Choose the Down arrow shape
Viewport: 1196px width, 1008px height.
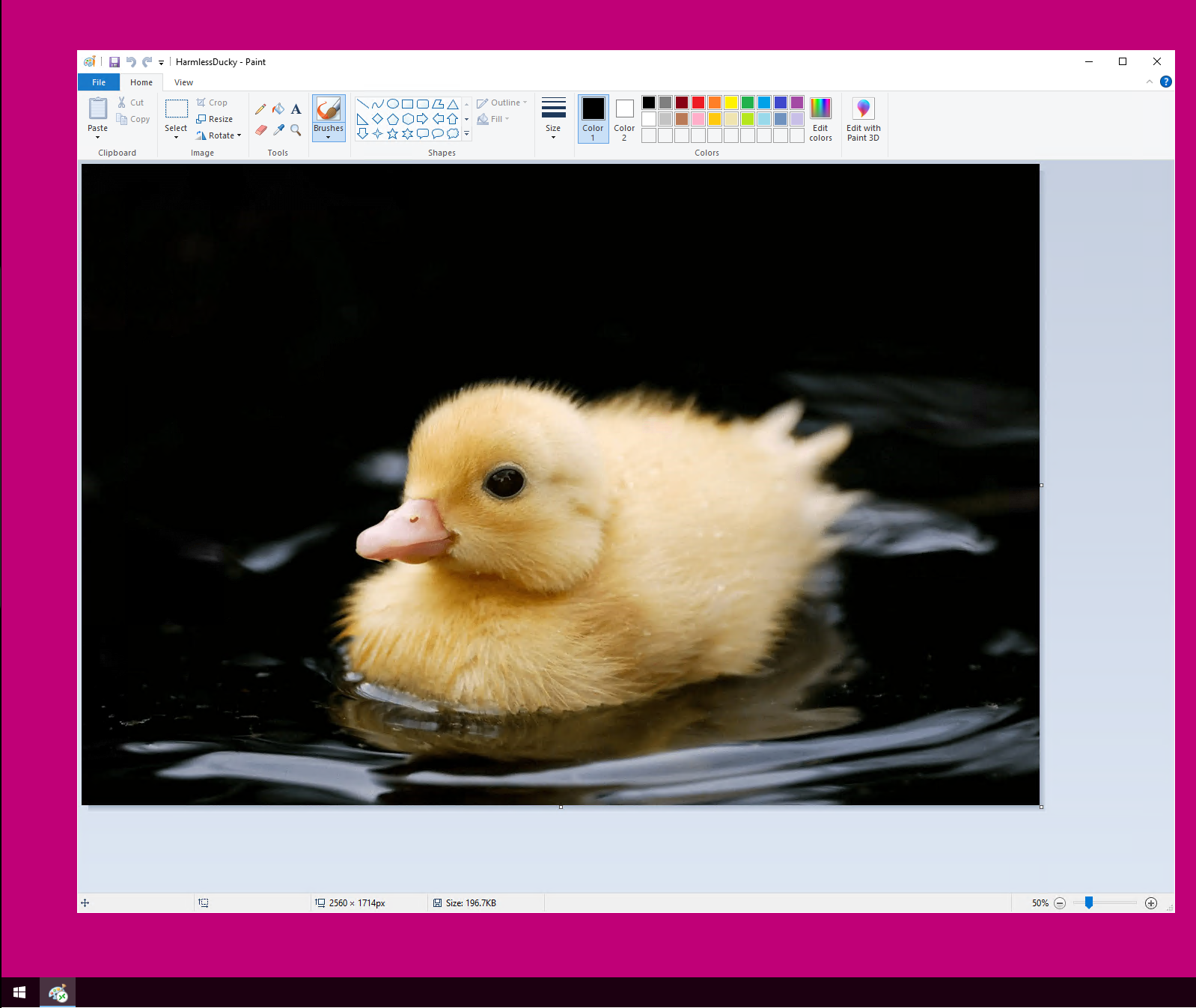[x=362, y=134]
